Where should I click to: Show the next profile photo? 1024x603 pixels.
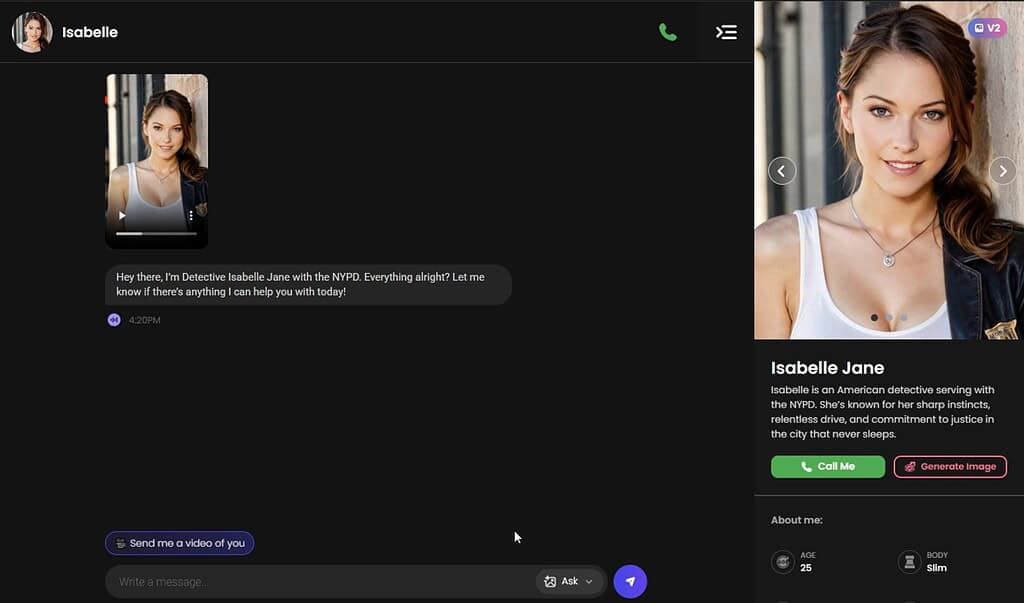[1002, 171]
